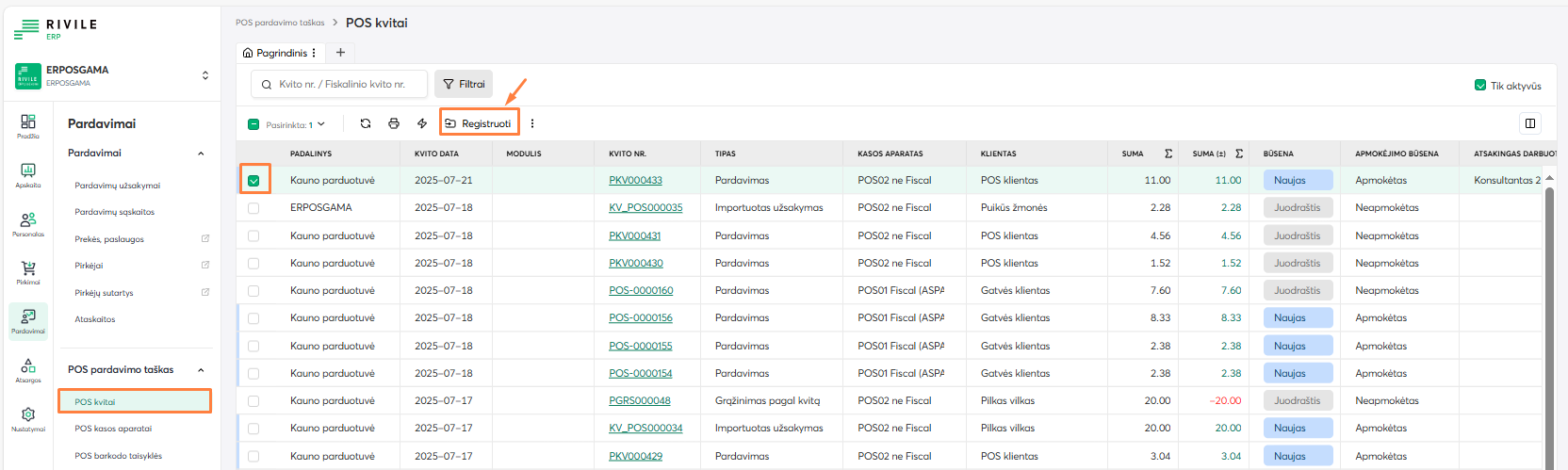Screen dimensions: 1568x470
Task: Open POS kasos aparatai menu item
Action: (113, 429)
